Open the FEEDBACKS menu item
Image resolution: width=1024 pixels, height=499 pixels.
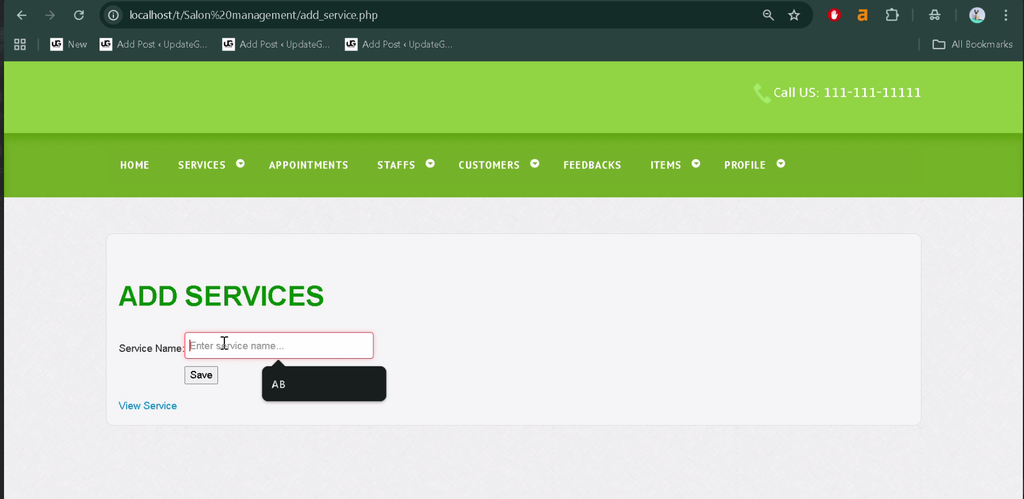[x=592, y=165]
